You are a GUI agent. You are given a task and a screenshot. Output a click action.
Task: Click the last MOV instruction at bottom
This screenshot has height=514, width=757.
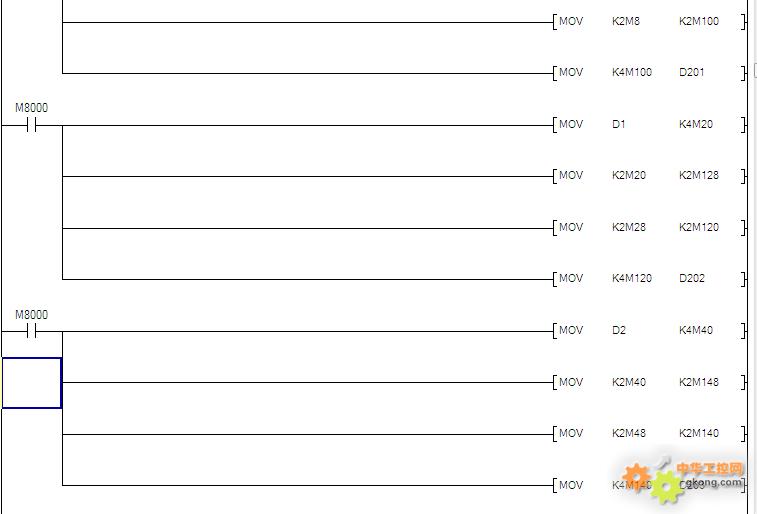point(571,485)
